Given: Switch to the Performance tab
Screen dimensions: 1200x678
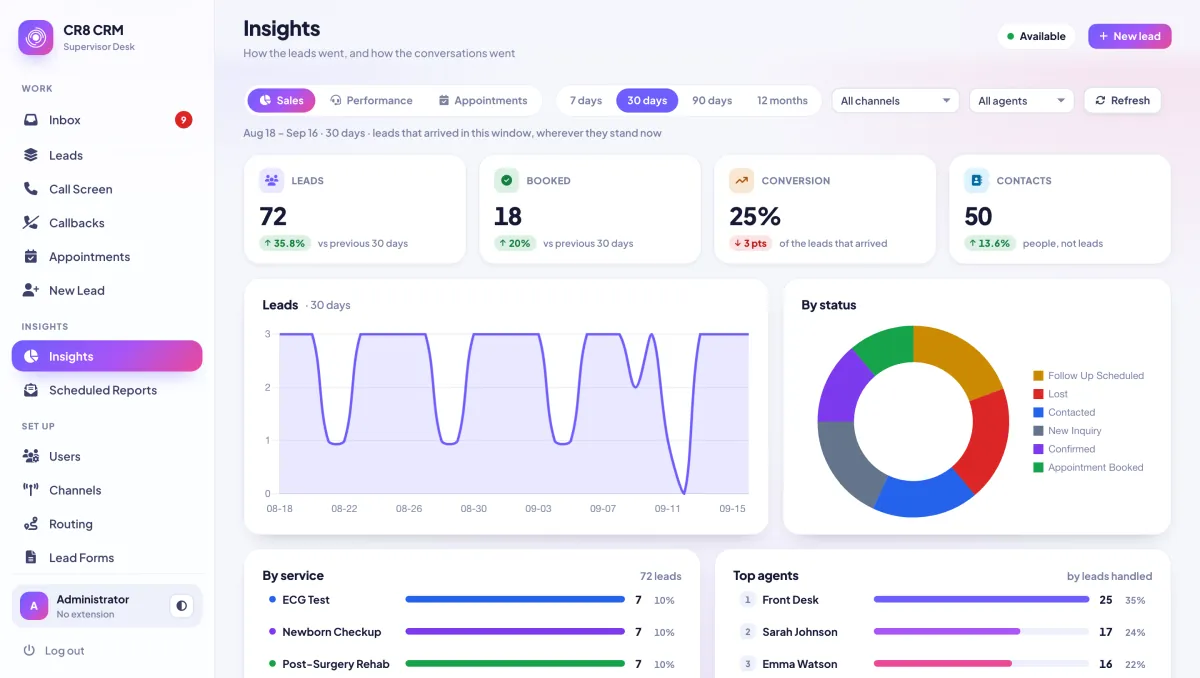Looking at the screenshot, I should 371,100.
